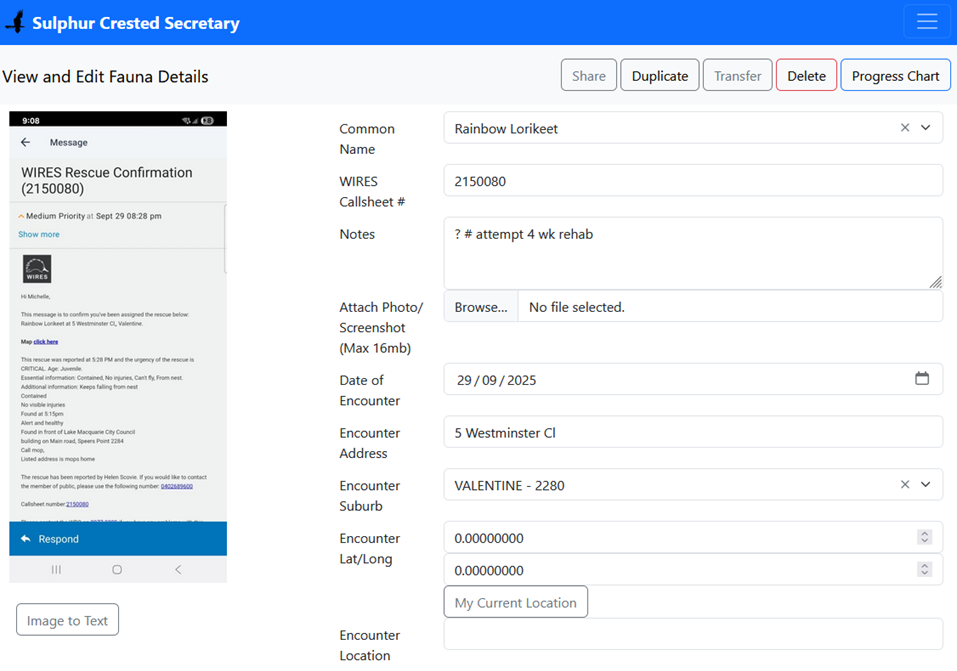Expand the Common Name dropdown
Viewport: 957px width, 671px height.
[x=926, y=128]
